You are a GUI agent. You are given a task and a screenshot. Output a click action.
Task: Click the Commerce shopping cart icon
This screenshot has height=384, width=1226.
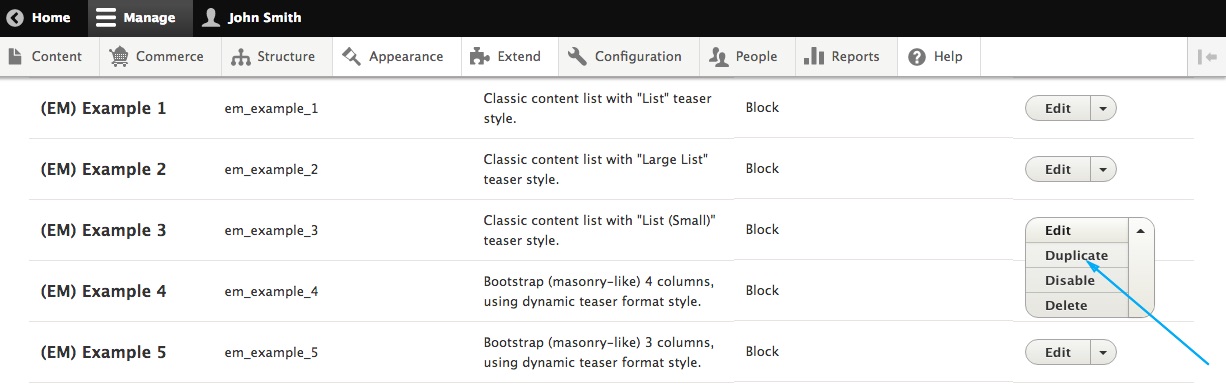click(119, 56)
